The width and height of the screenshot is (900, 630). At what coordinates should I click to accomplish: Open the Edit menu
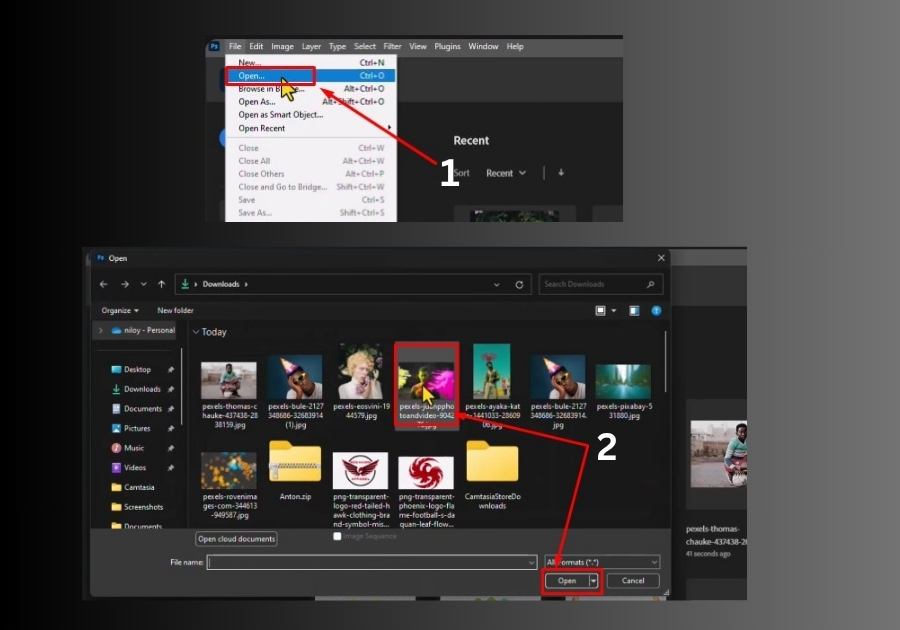point(256,46)
